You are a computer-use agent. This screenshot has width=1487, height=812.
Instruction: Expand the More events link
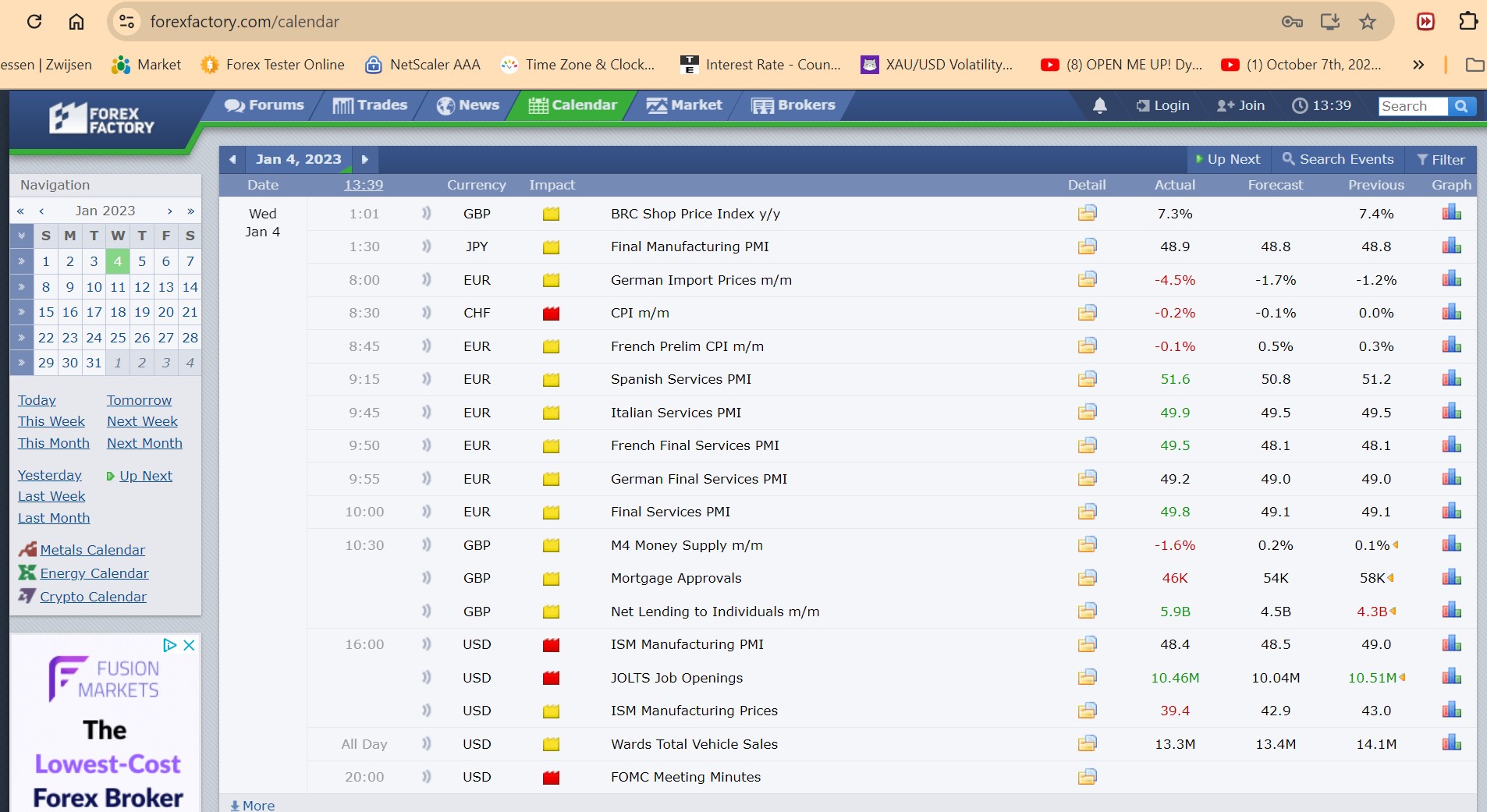coord(253,805)
